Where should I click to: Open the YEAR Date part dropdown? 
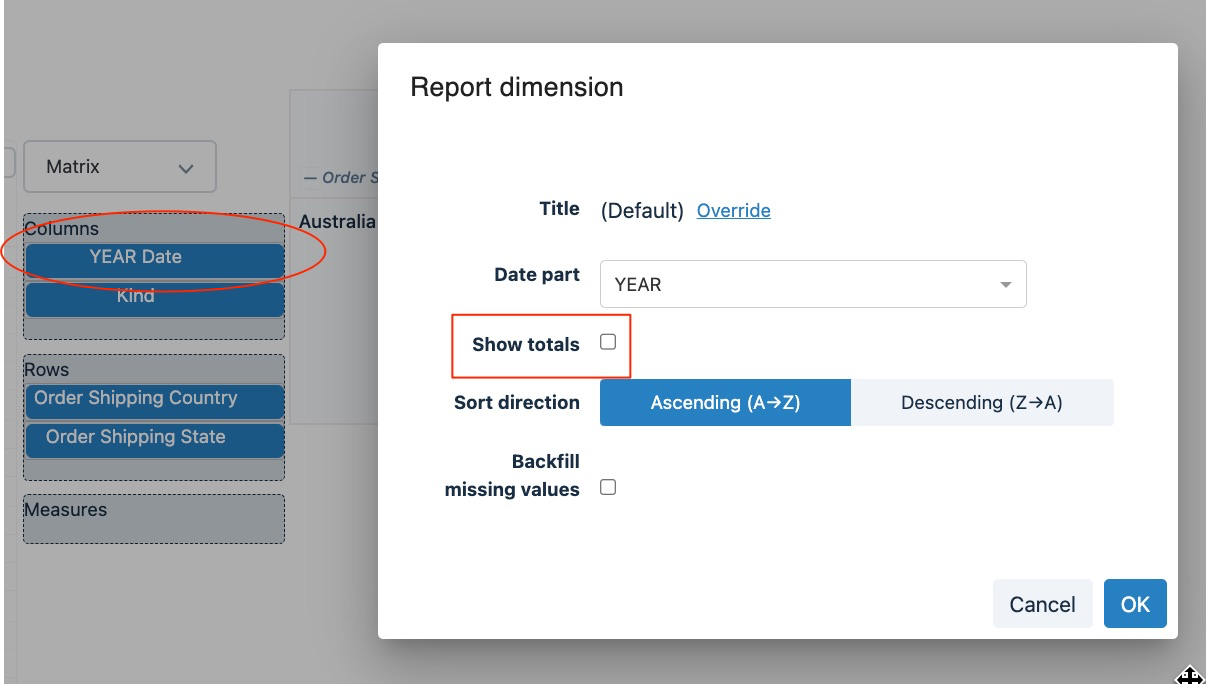pos(812,284)
